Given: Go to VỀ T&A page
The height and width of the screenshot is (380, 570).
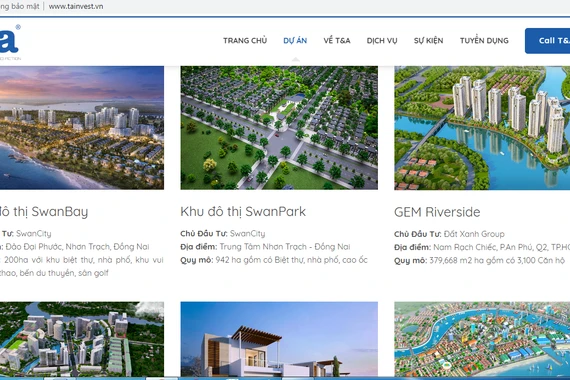Looking at the screenshot, I should (x=337, y=40).
